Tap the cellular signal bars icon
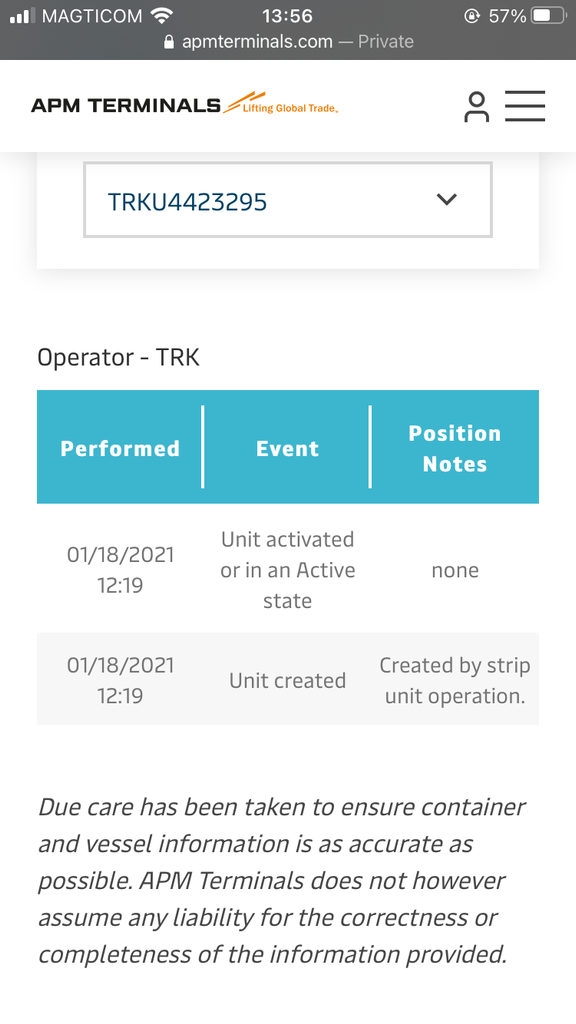The width and height of the screenshot is (576, 1024). (x=22, y=16)
